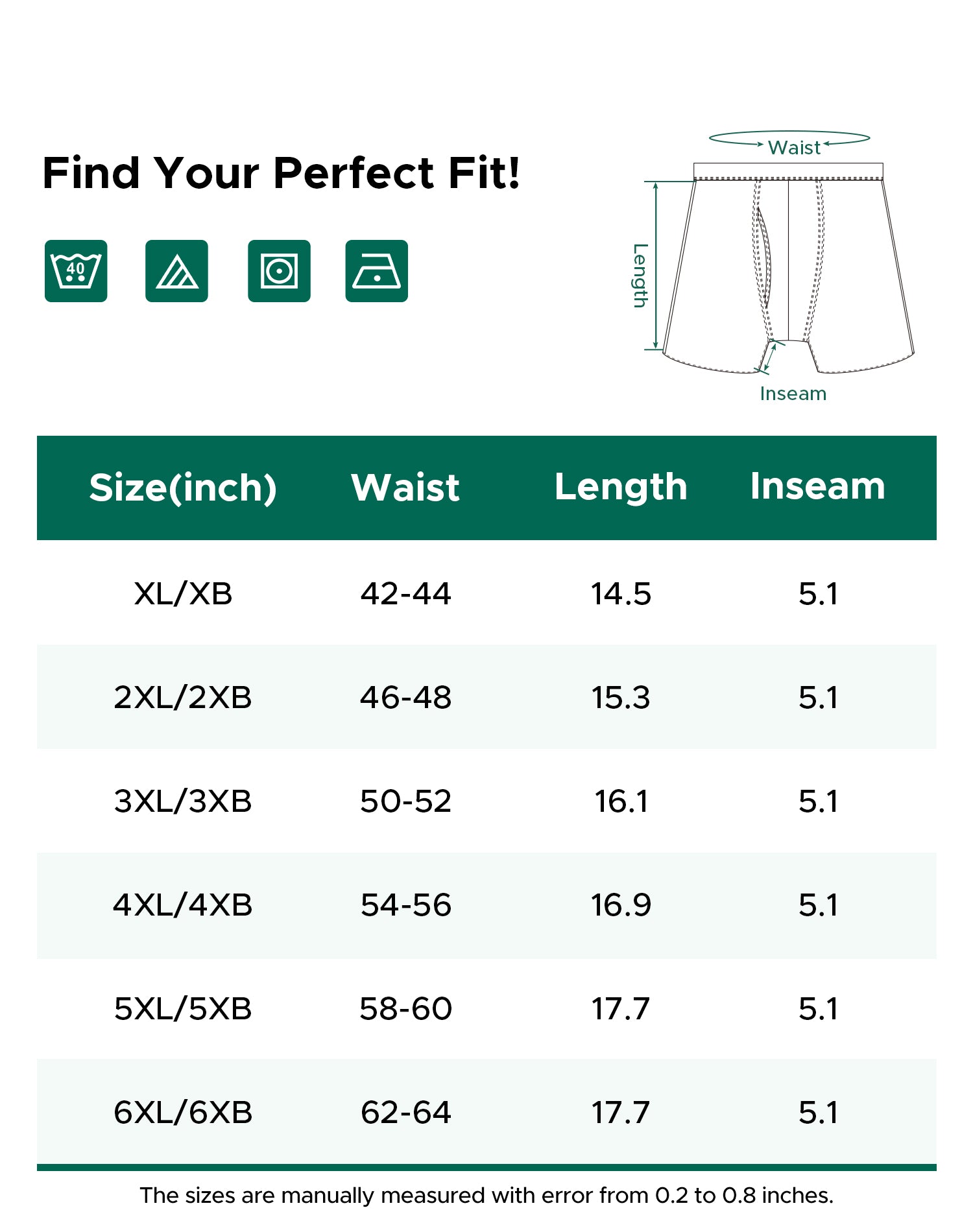
Task: Click the 2XL/2XB size row label
Action: (183, 698)
